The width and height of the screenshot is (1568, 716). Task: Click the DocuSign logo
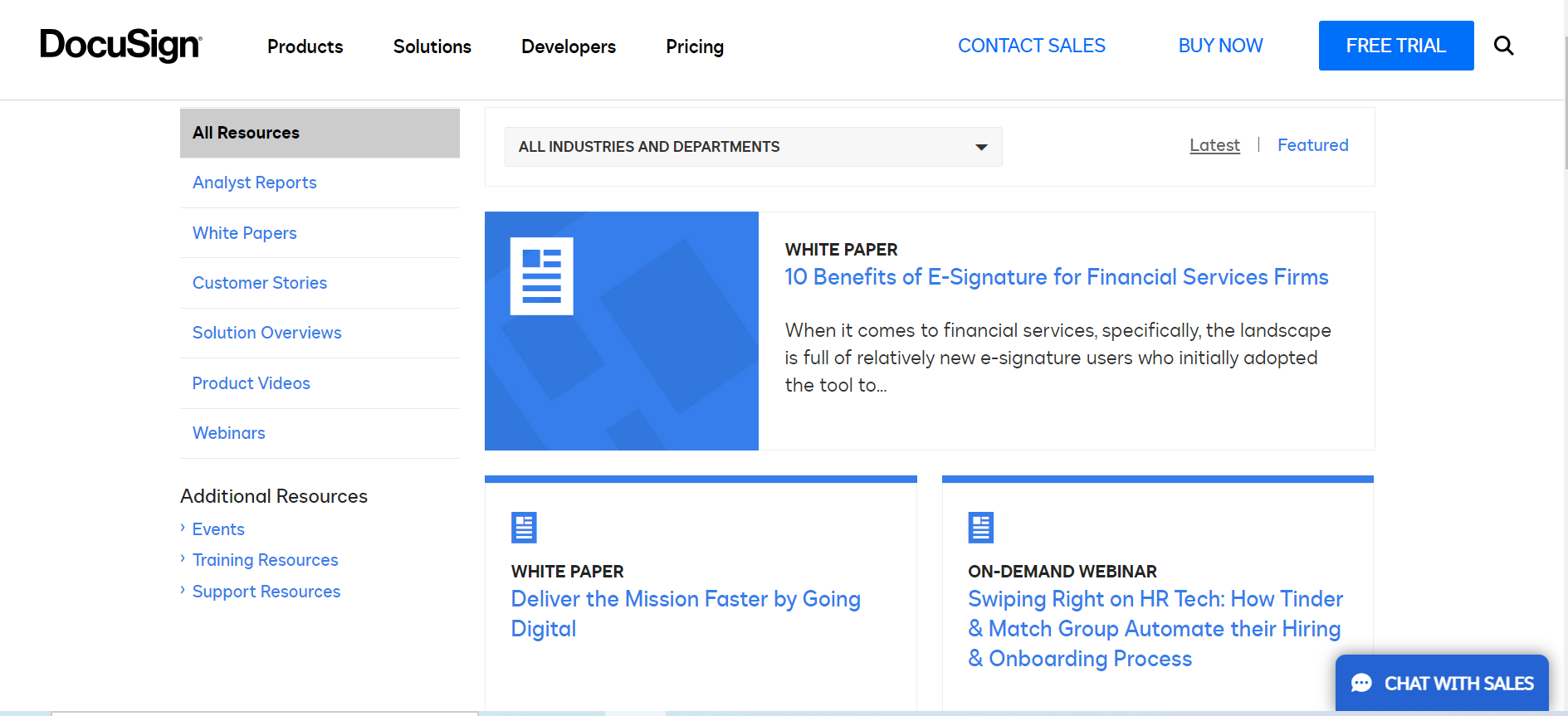pos(121,46)
